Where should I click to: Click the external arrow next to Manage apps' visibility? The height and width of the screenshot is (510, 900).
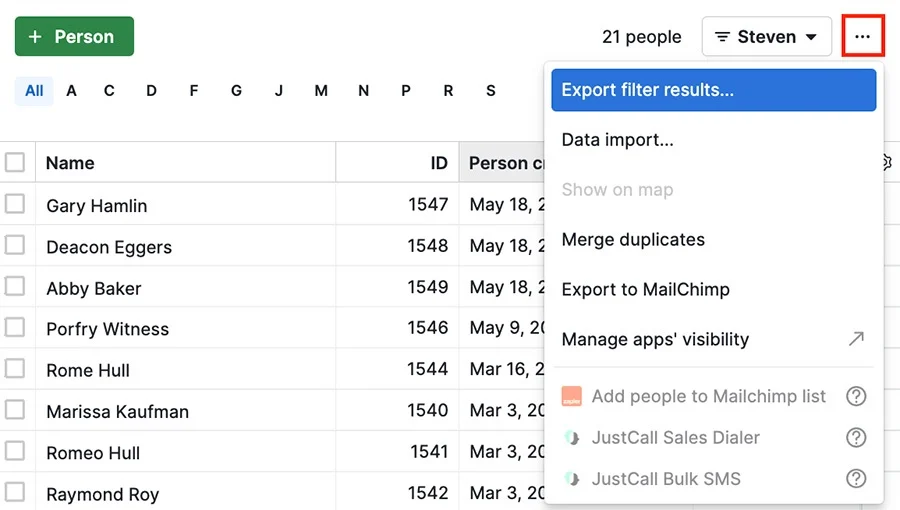(856, 340)
